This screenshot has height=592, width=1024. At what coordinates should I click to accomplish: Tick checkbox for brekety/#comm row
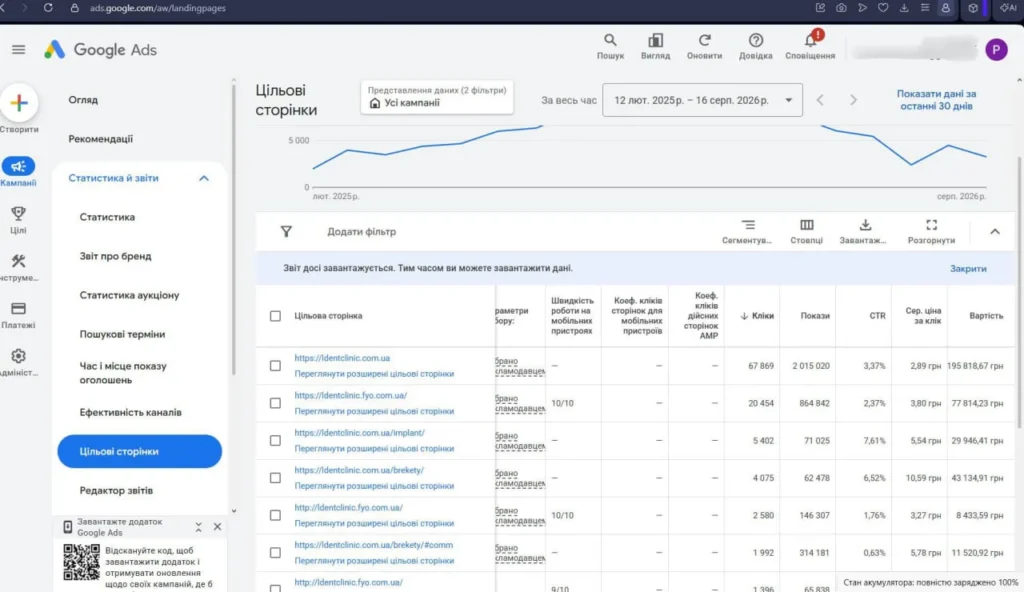tap(276, 553)
